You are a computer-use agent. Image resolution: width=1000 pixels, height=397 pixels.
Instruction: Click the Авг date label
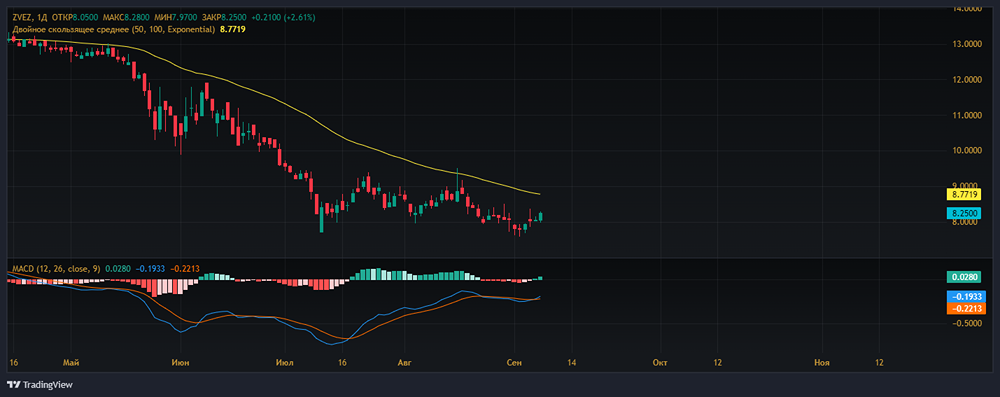click(x=403, y=363)
